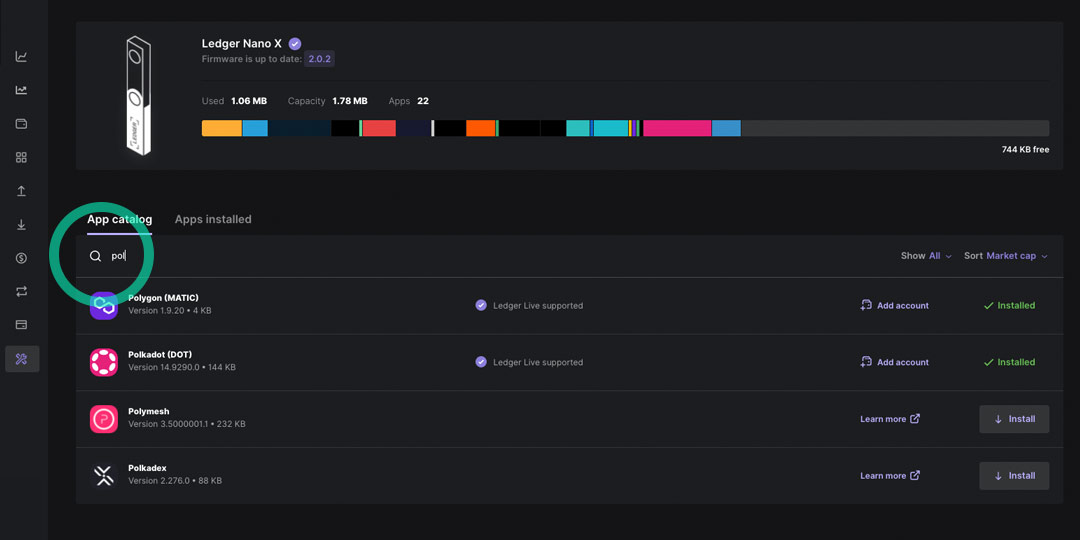This screenshot has width=1080, height=540.
Task: Click Add account for Polygon (MATIC)
Action: (895, 305)
